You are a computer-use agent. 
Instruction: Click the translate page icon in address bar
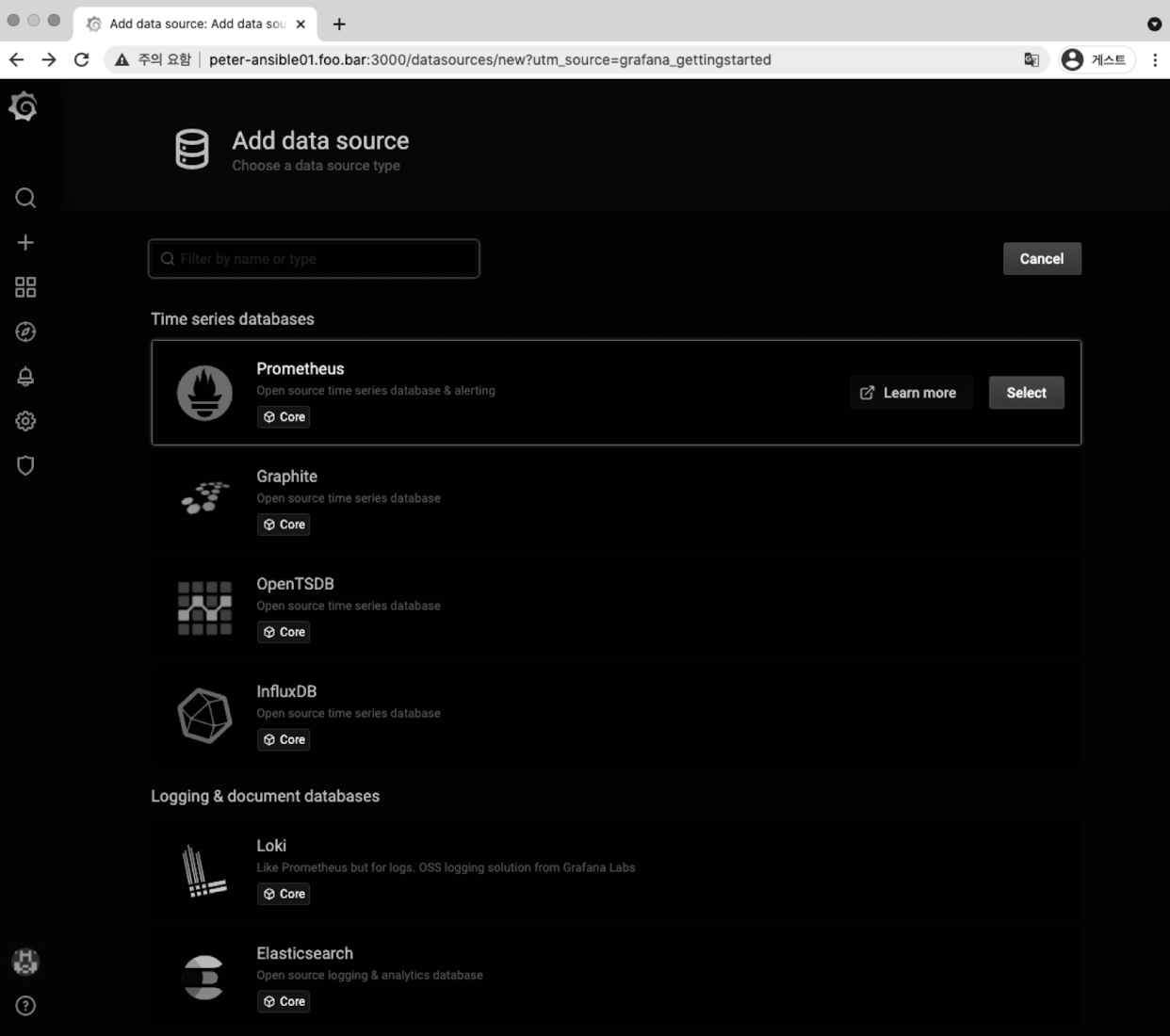point(1032,59)
